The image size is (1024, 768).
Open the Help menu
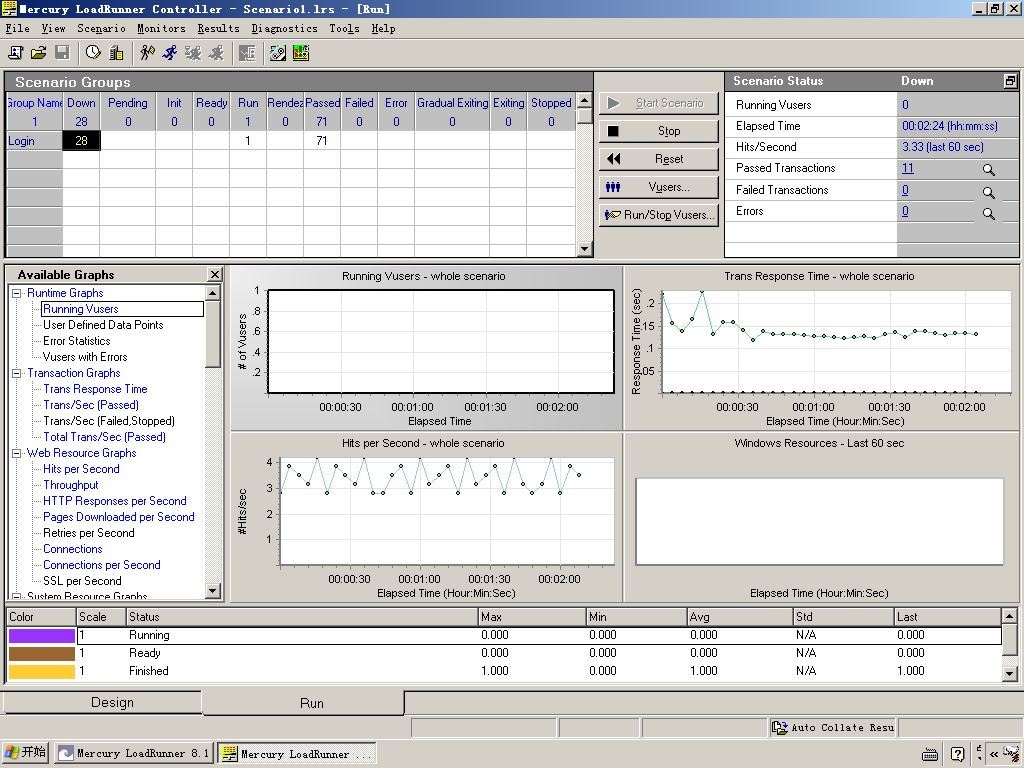[x=383, y=28]
